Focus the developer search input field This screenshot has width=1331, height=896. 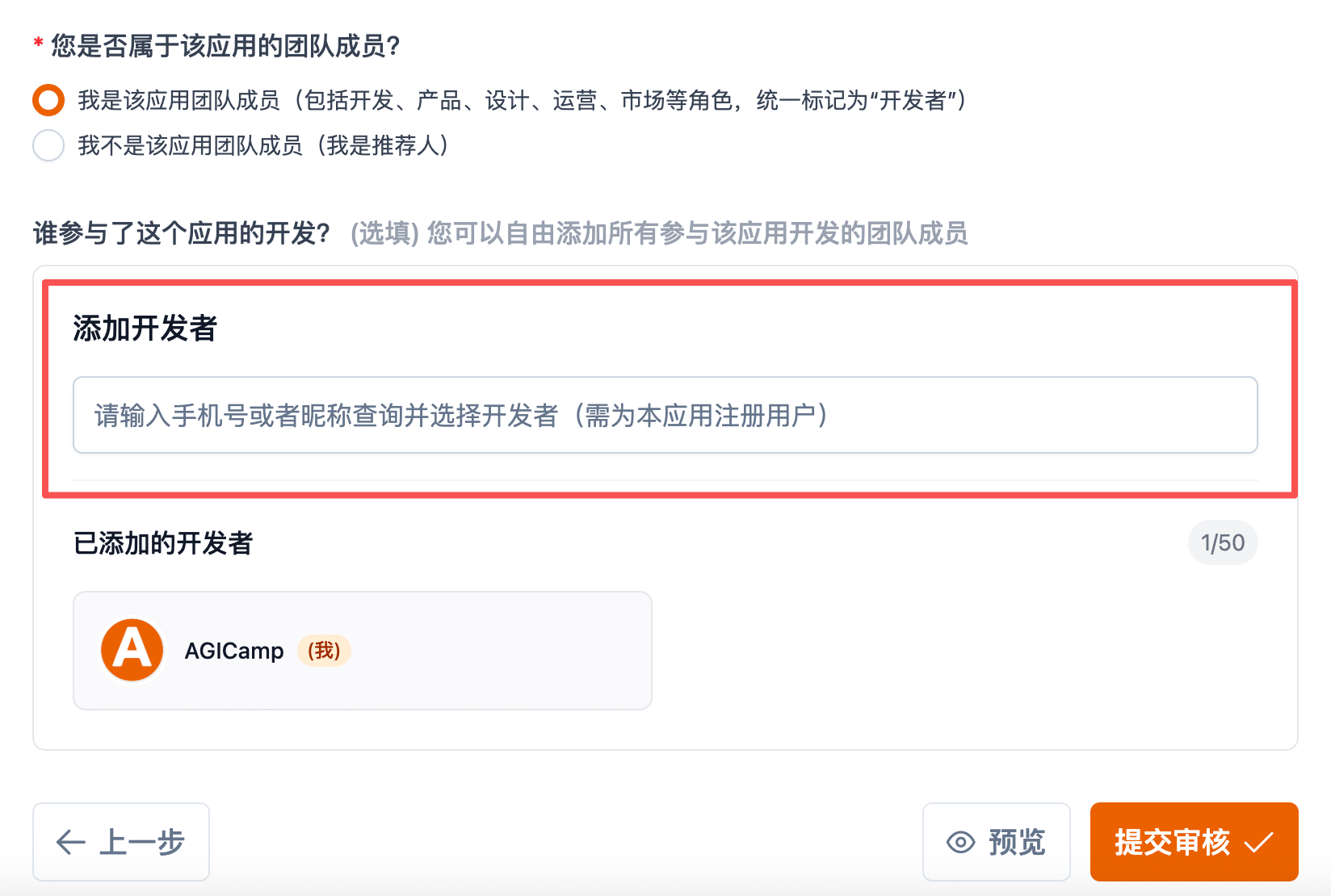665,415
